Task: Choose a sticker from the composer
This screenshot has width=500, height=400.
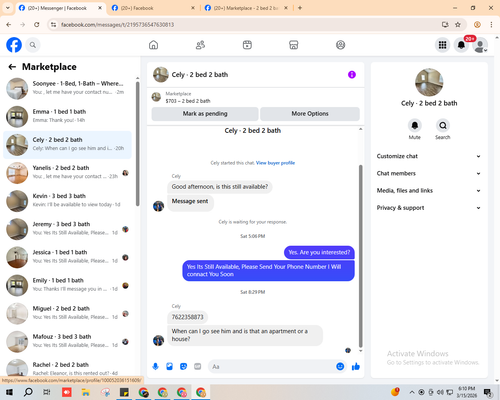Action: coord(183,367)
